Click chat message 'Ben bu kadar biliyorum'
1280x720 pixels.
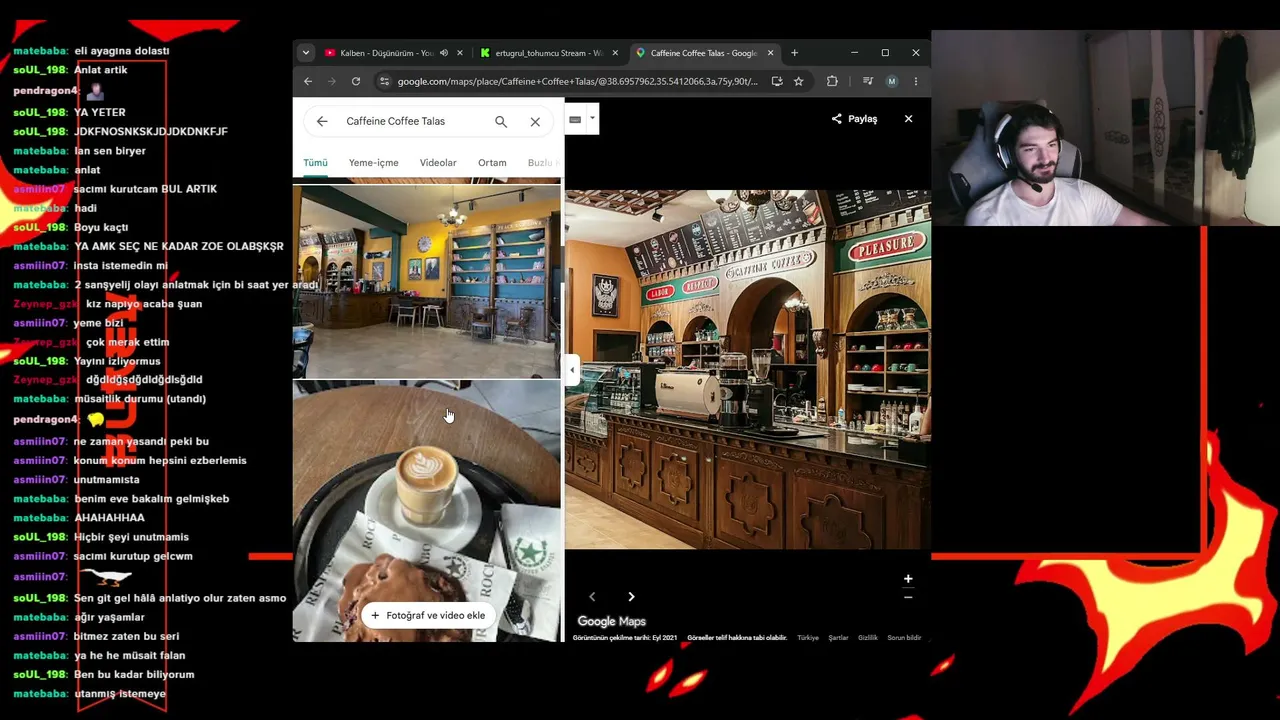point(134,675)
